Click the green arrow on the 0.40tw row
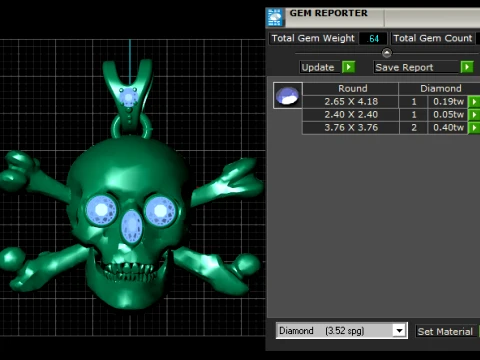 click(x=474, y=128)
